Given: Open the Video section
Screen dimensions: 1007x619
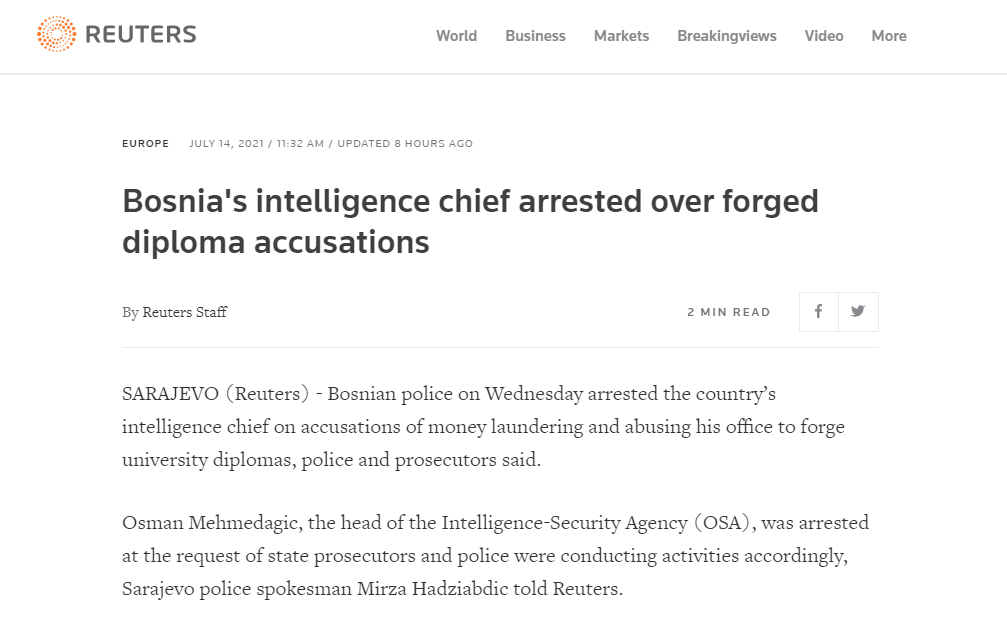Looking at the screenshot, I should pos(824,36).
